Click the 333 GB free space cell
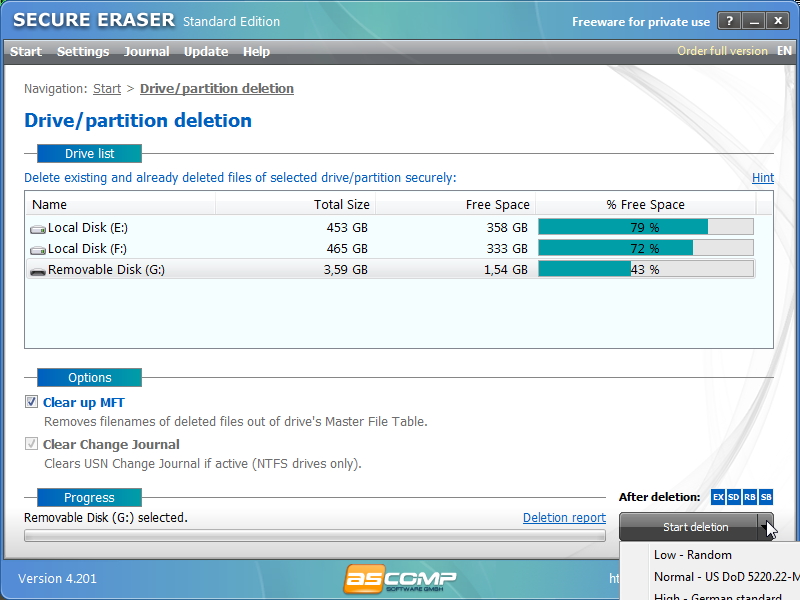 click(x=507, y=248)
